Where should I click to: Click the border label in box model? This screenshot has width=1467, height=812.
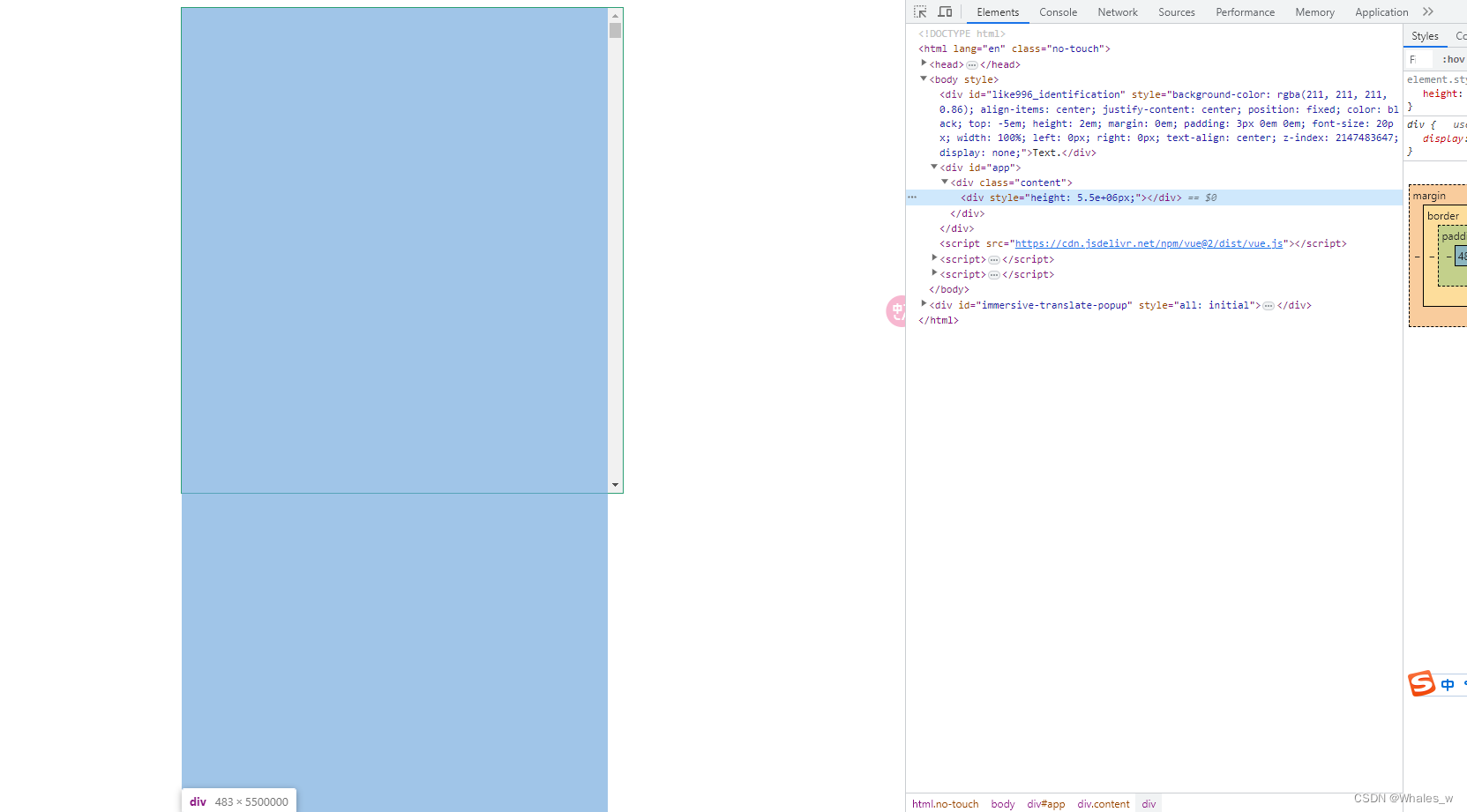coord(1442,216)
